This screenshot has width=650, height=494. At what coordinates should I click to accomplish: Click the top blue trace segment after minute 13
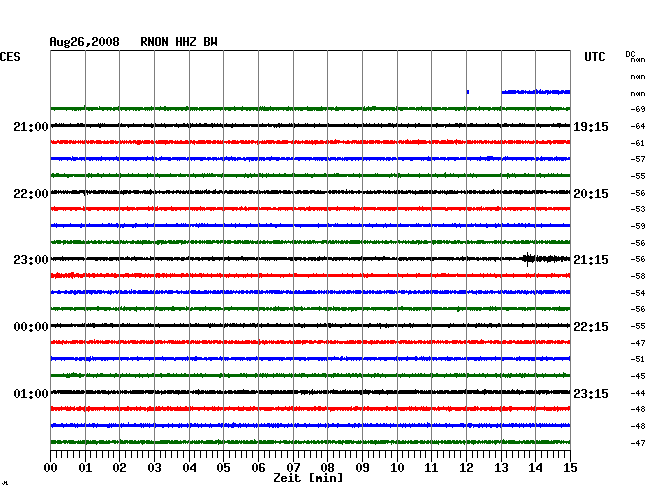point(536,92)
